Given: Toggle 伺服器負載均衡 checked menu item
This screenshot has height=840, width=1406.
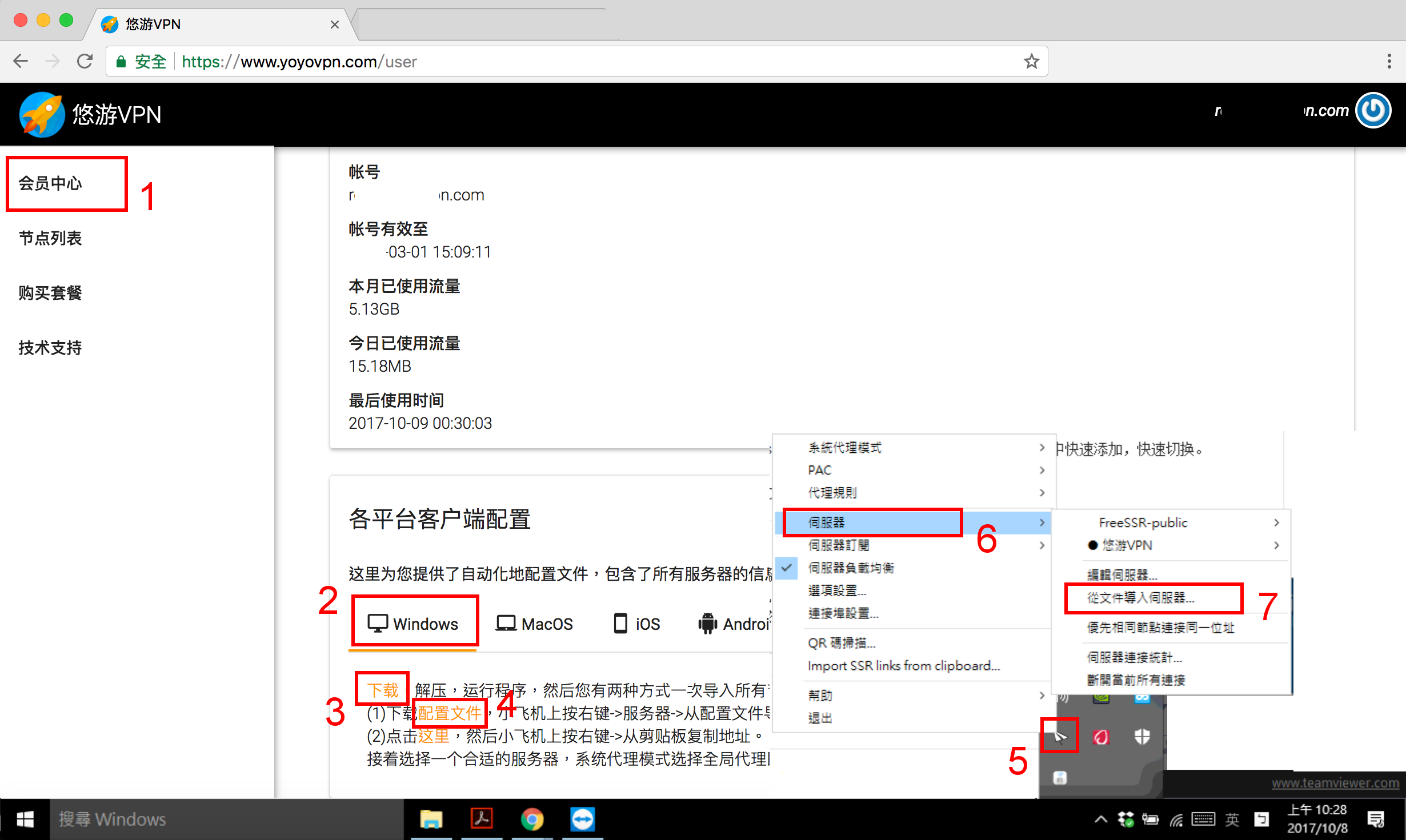Looking at the screenshot, I should pos(851,568).
